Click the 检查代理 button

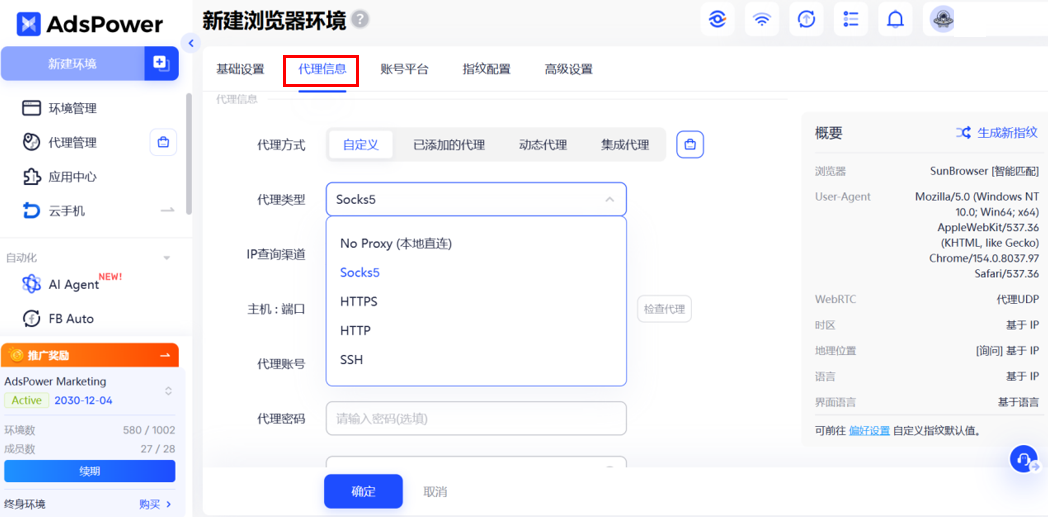click(664, 309)
